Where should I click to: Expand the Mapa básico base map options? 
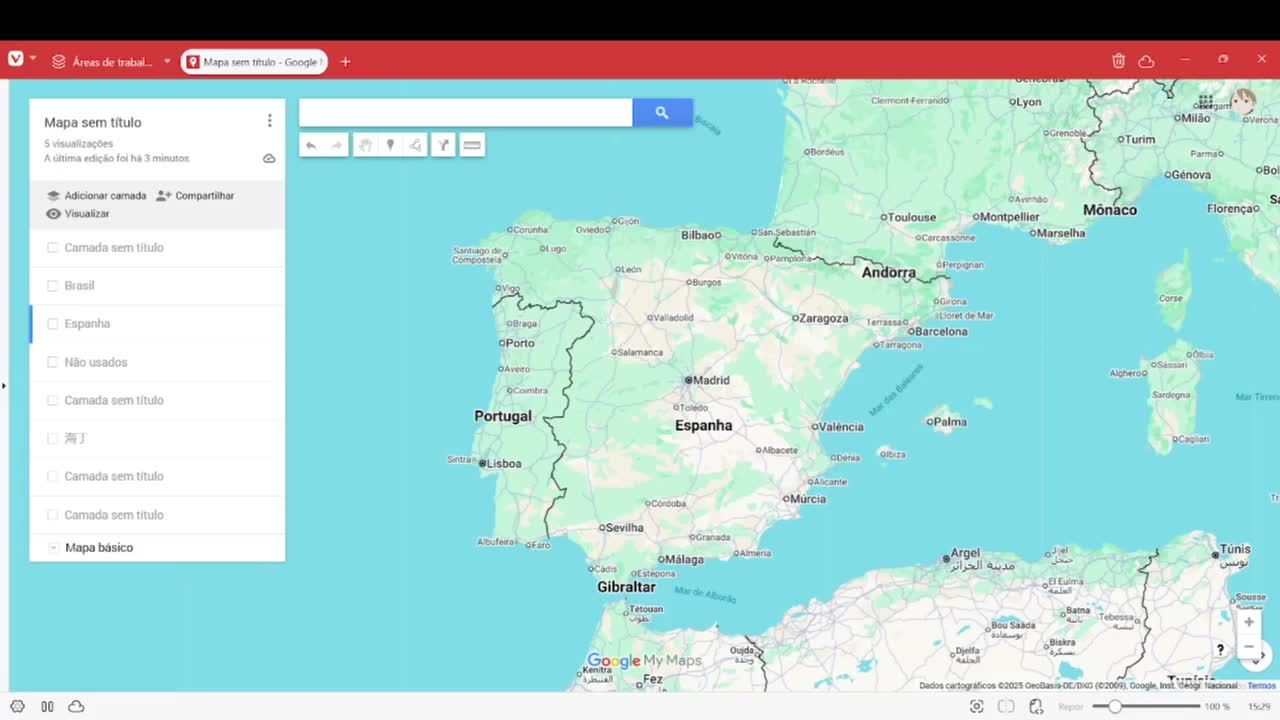[x=54, y=548]
